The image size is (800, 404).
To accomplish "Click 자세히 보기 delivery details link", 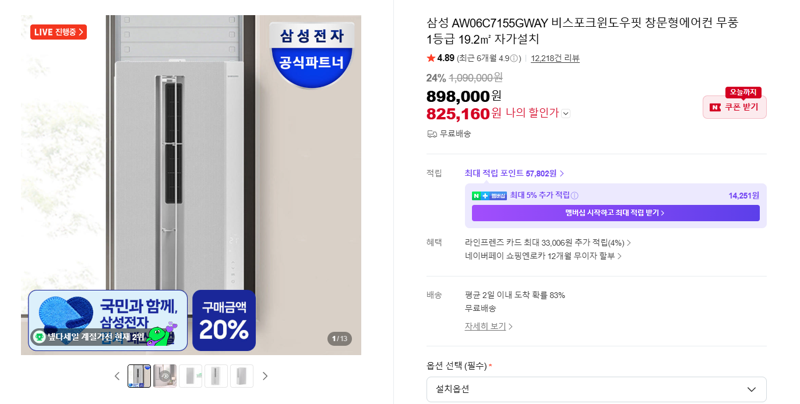I will click(488, 326).
